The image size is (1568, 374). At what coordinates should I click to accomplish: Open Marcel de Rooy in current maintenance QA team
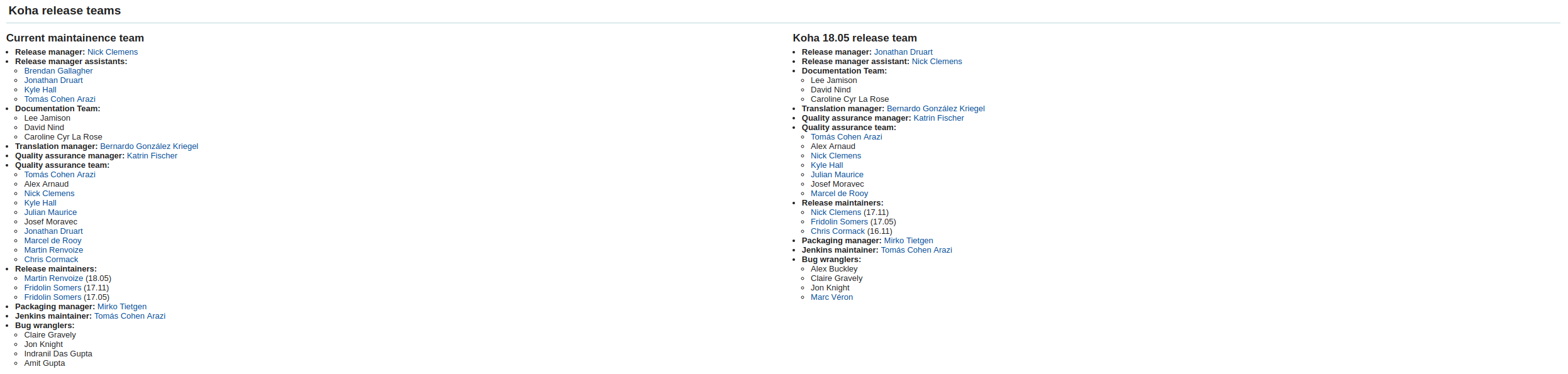point(53,241)
